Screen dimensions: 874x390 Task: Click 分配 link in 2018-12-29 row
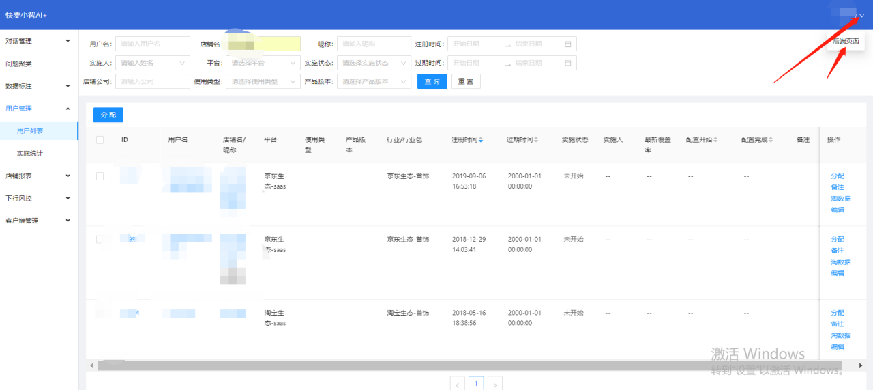pos(837,239)
